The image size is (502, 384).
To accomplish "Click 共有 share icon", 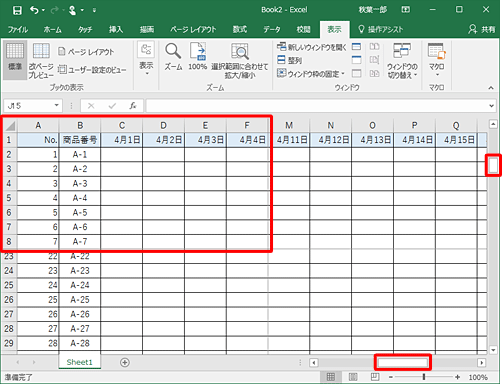I will [481, 29].
